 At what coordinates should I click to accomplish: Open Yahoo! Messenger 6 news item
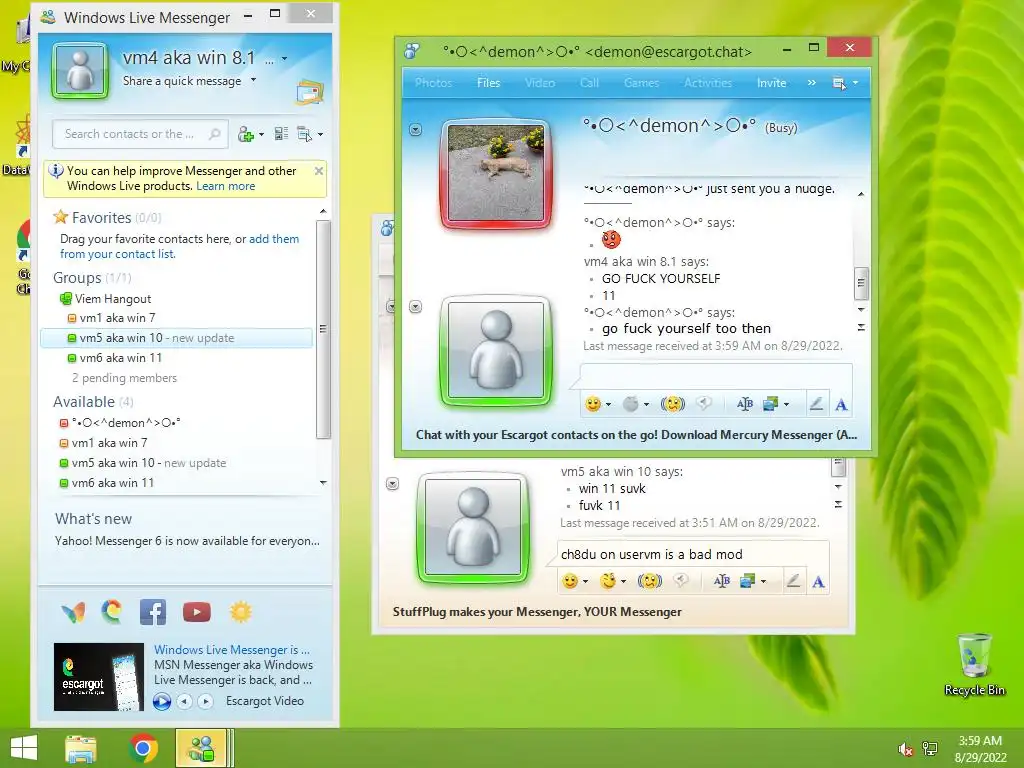[187, 541]
